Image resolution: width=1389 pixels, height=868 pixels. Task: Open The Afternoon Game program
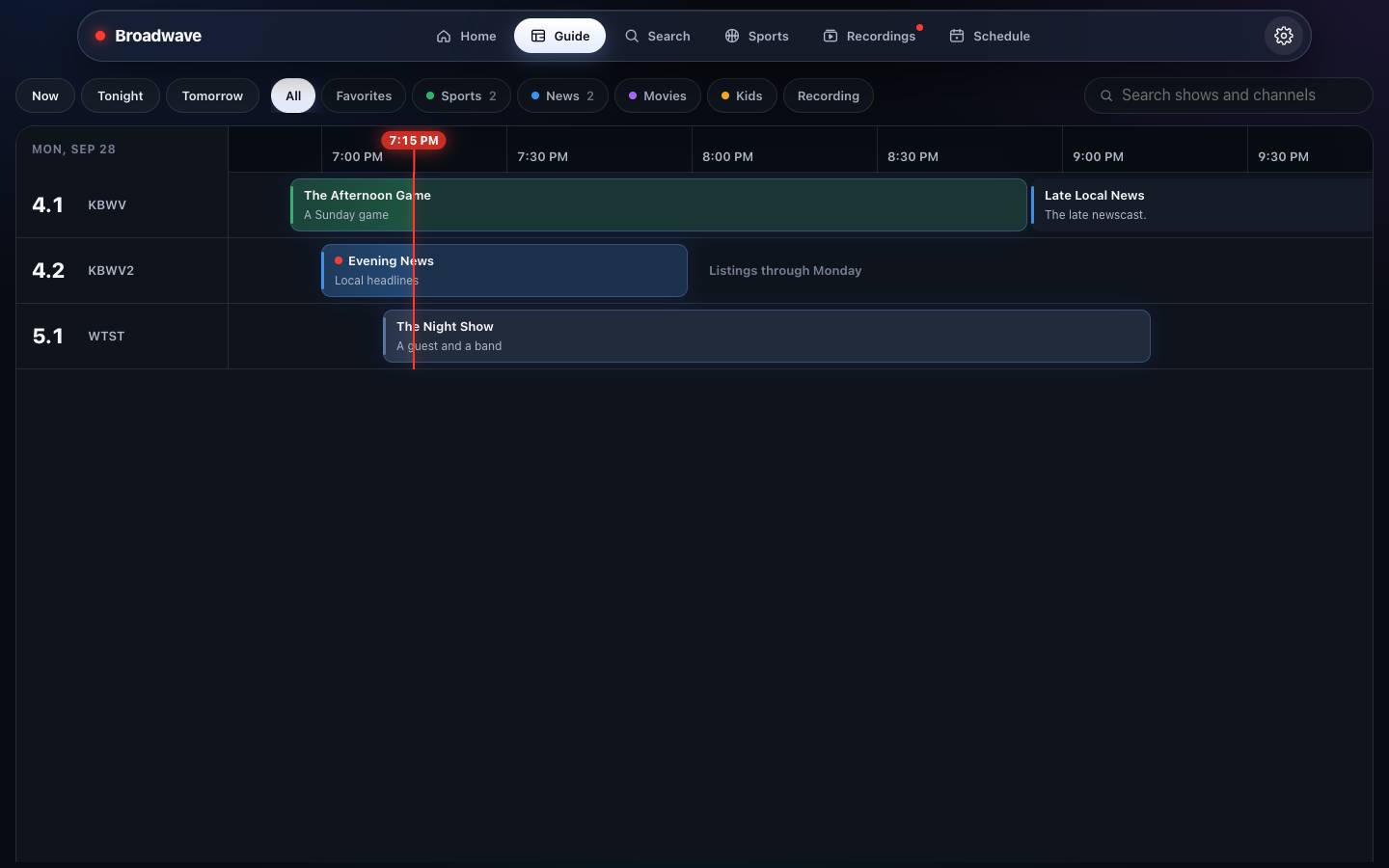(x=659, y=204)
